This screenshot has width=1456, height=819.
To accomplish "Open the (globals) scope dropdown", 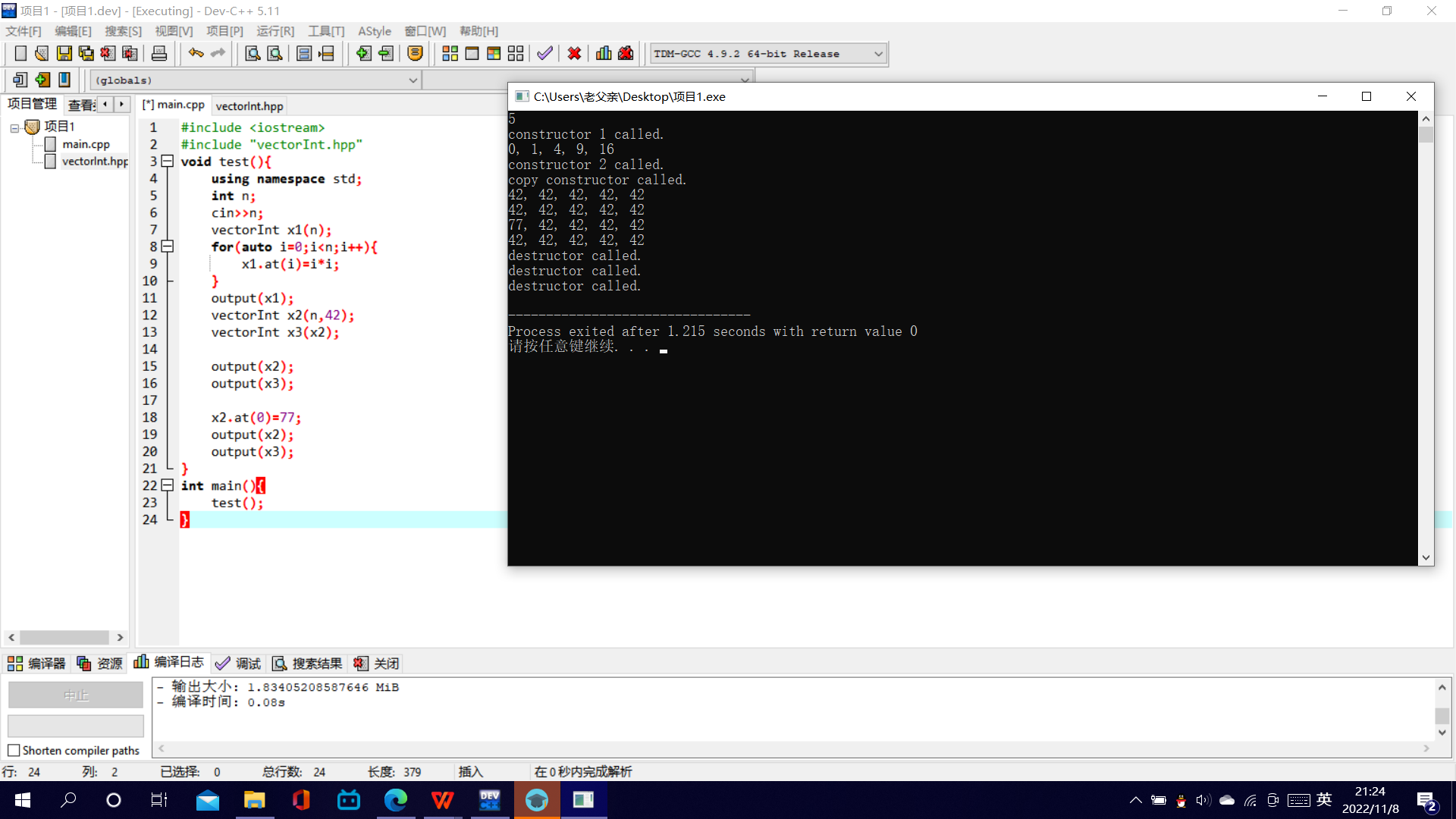I will click(x=413, y=80).
